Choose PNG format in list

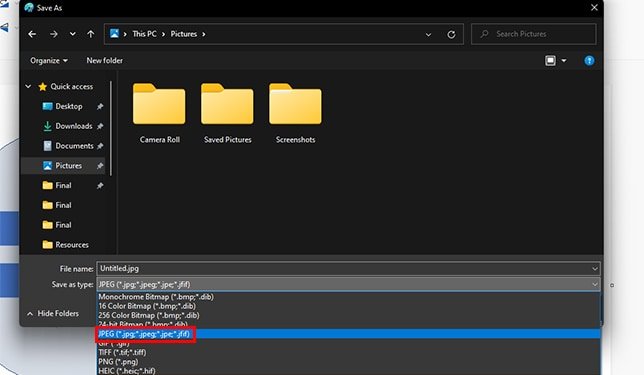[x=349, y=362]
